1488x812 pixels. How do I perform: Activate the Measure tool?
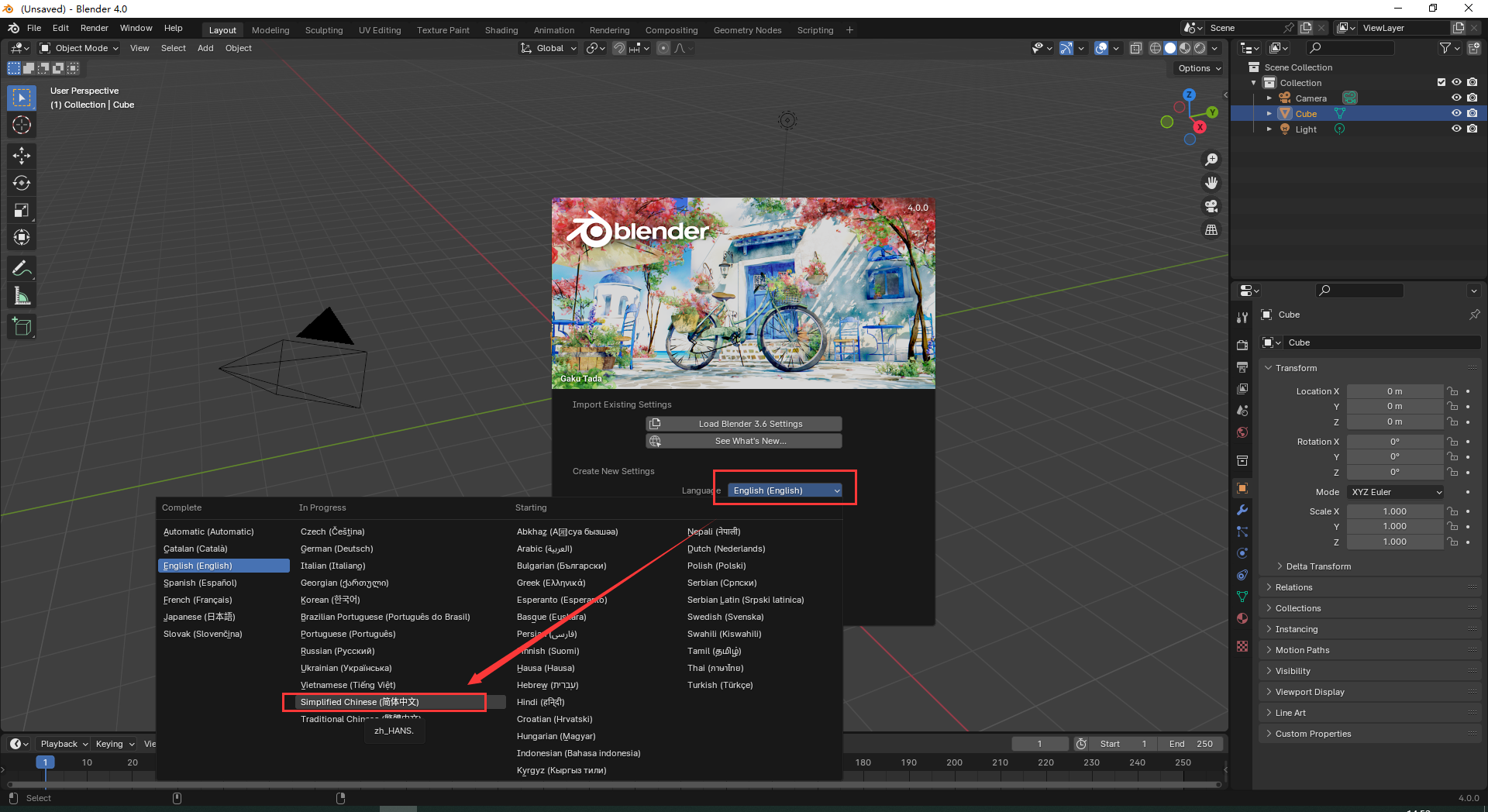21,294
